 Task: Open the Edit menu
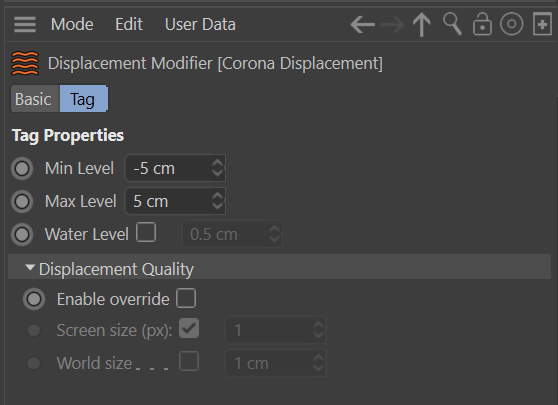[x=129, y=25]
